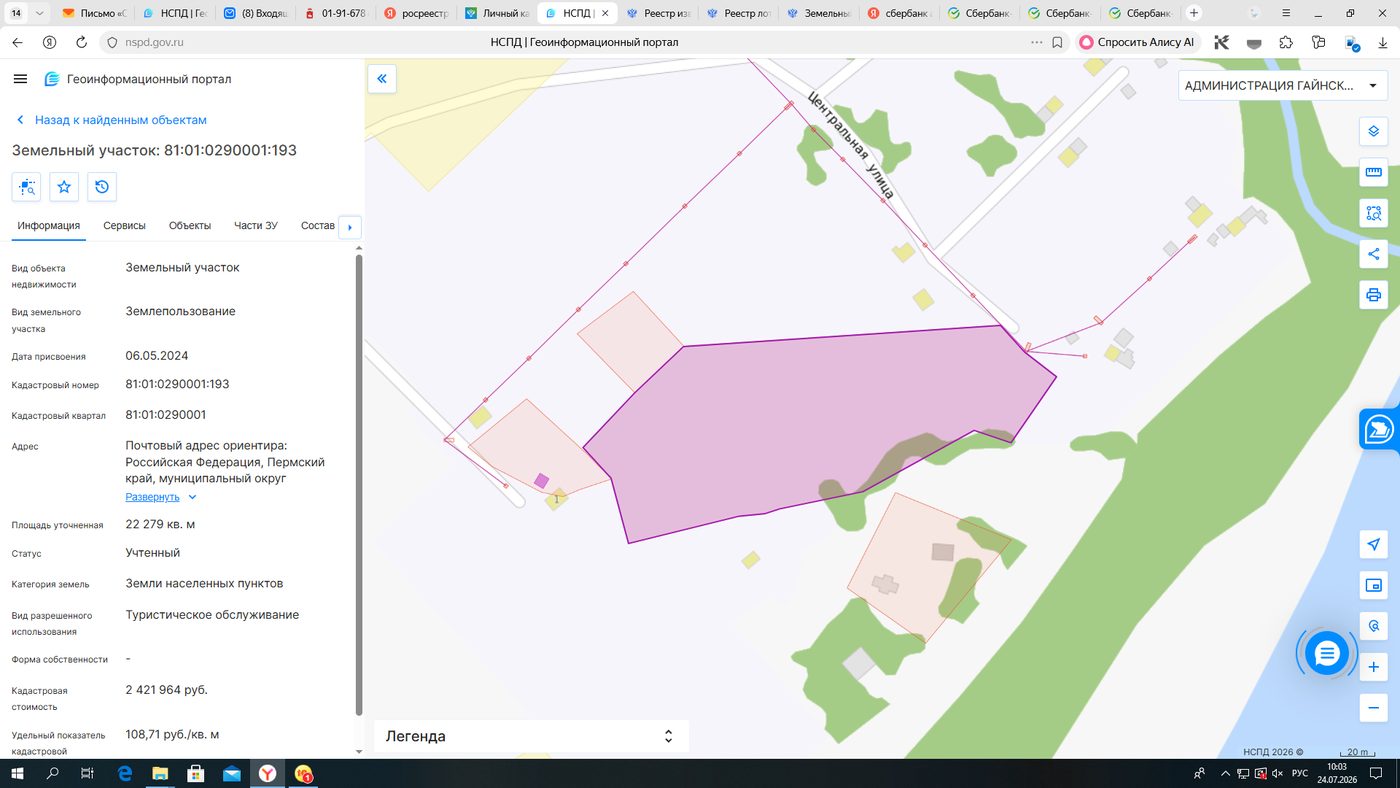Screen dimensions: 1400x788
Task: Click the locate-on-map icon under the parcel title
Action: point(26,187)
